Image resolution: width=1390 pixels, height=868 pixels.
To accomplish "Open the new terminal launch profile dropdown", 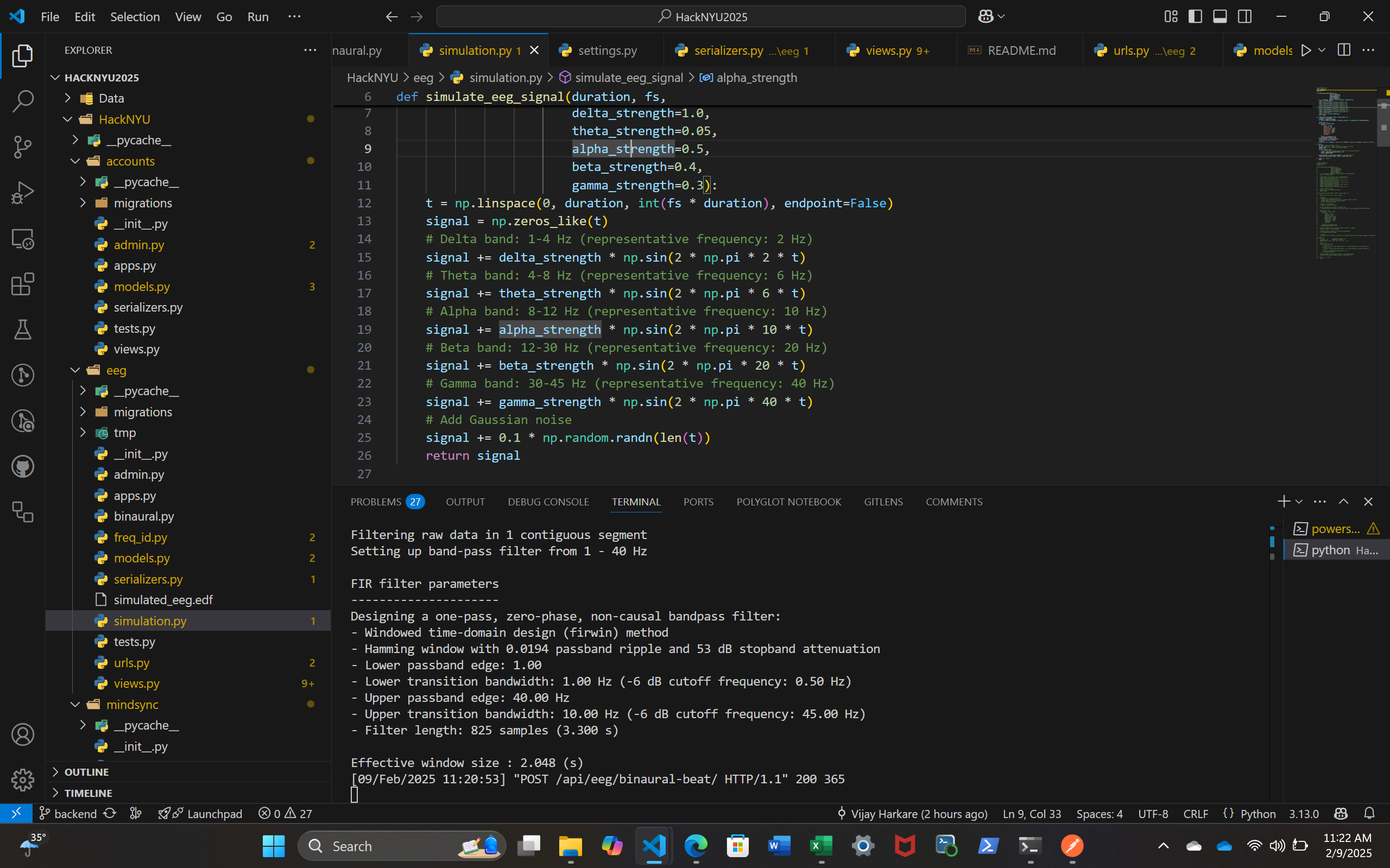I will (1299, 502).
